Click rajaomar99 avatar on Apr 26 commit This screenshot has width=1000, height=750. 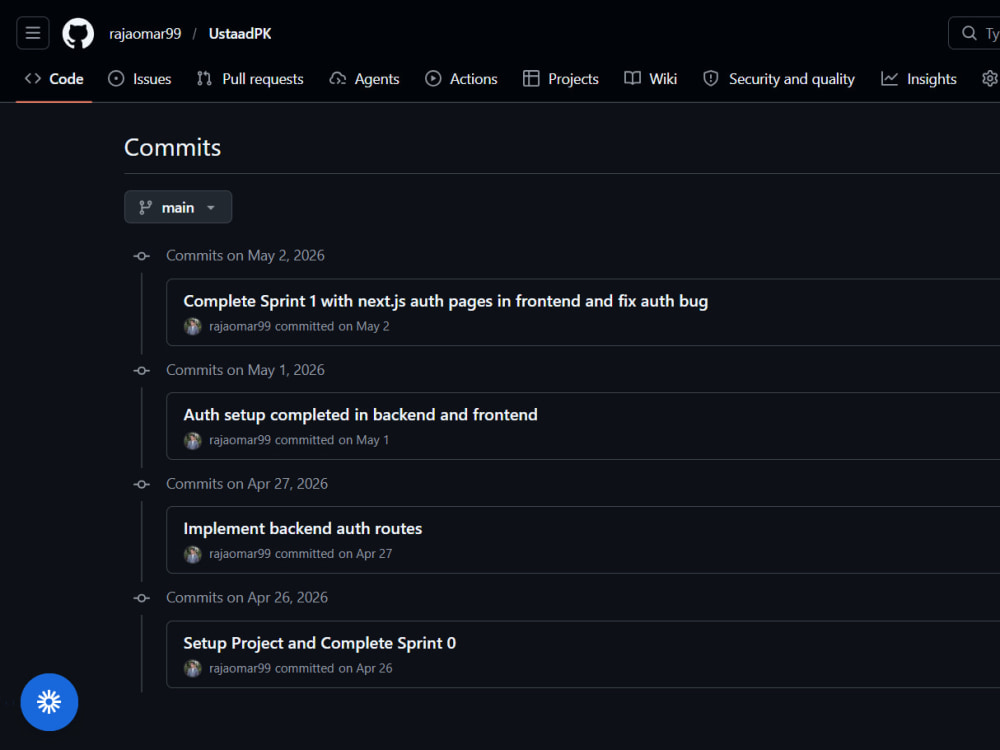[x=193, y=668]
